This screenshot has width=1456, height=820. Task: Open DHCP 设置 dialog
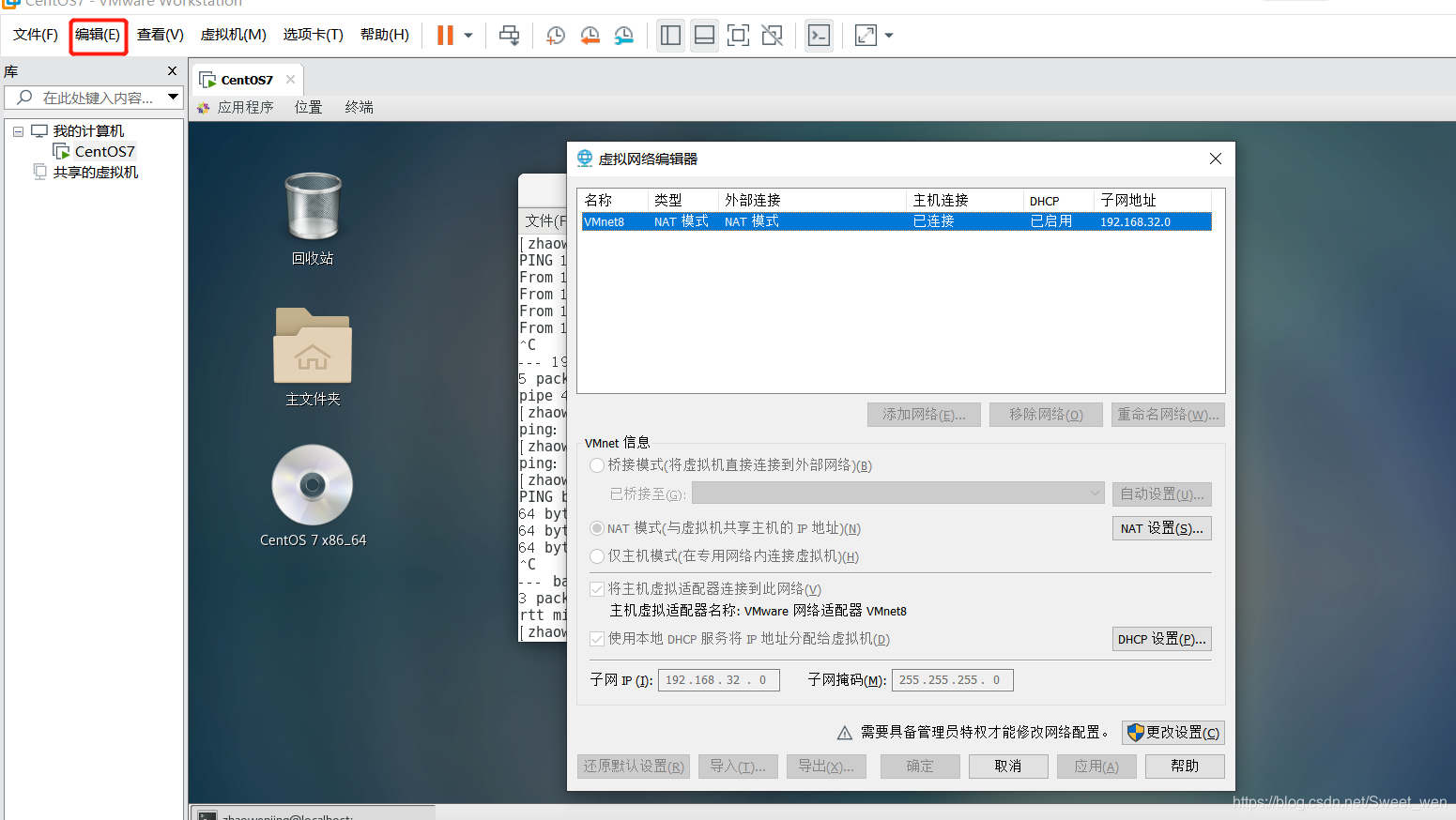click(1162, 639)
